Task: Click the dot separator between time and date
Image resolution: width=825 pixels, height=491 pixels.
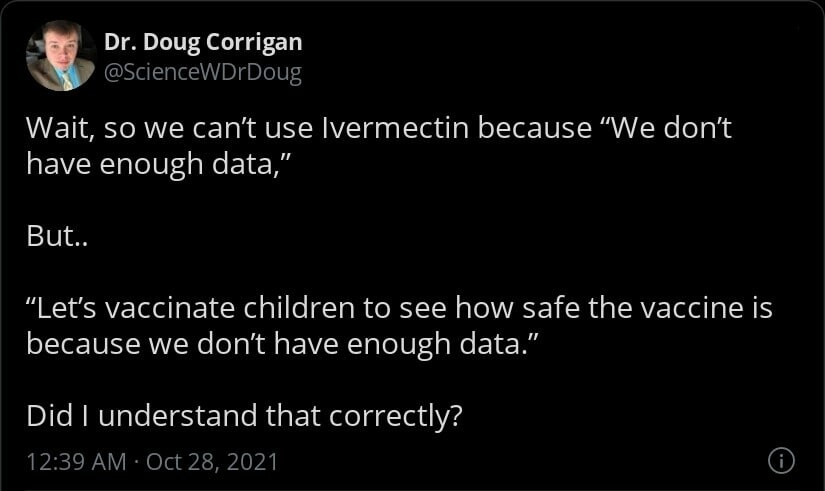Action: coord(137,462)
